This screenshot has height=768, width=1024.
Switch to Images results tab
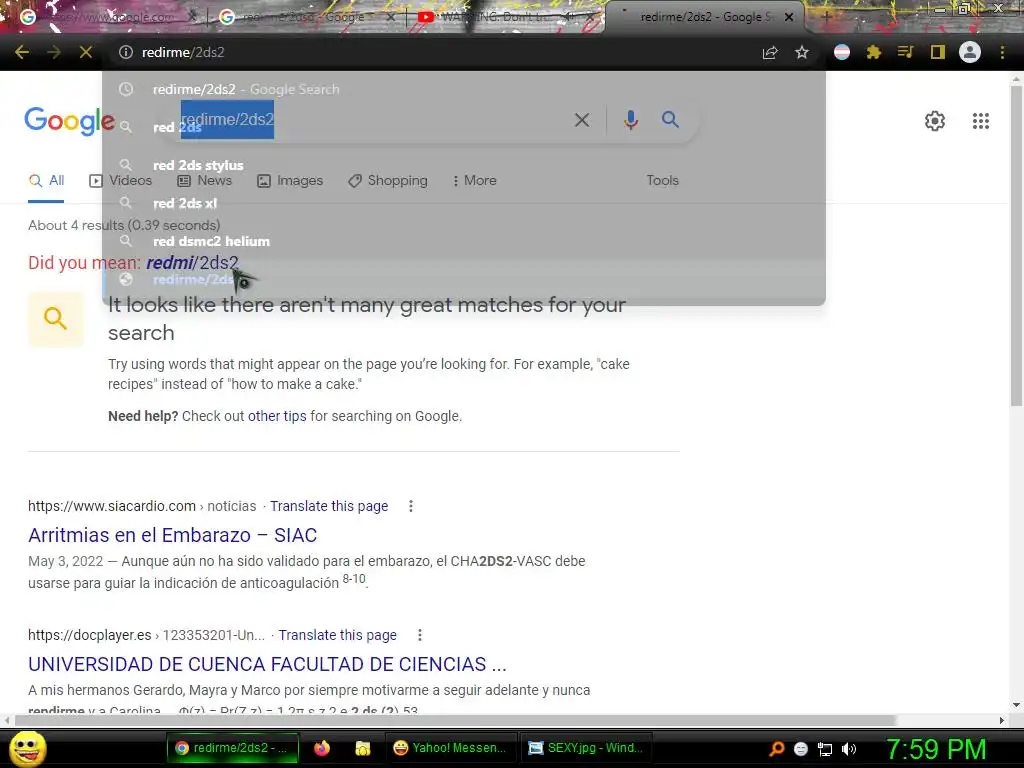pyautogui.click(x=290, y=181)
